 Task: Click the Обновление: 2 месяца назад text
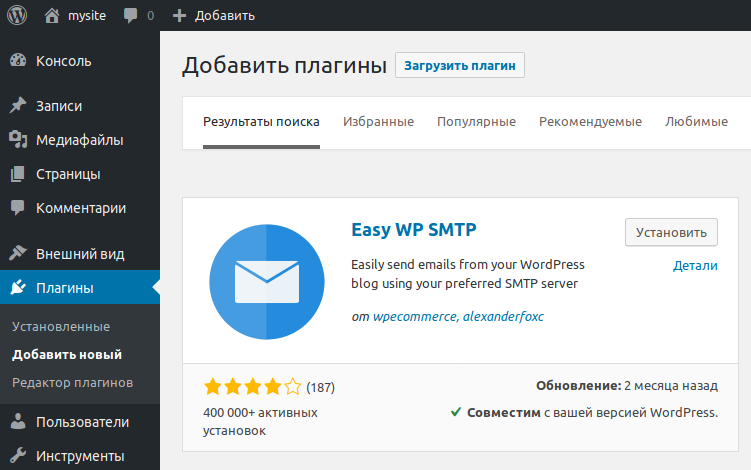pos(626,386)
